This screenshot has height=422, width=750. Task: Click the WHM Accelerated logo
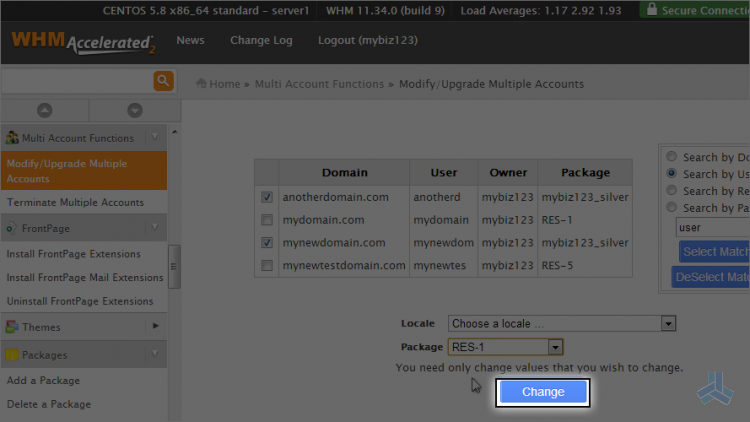point(83,43)
